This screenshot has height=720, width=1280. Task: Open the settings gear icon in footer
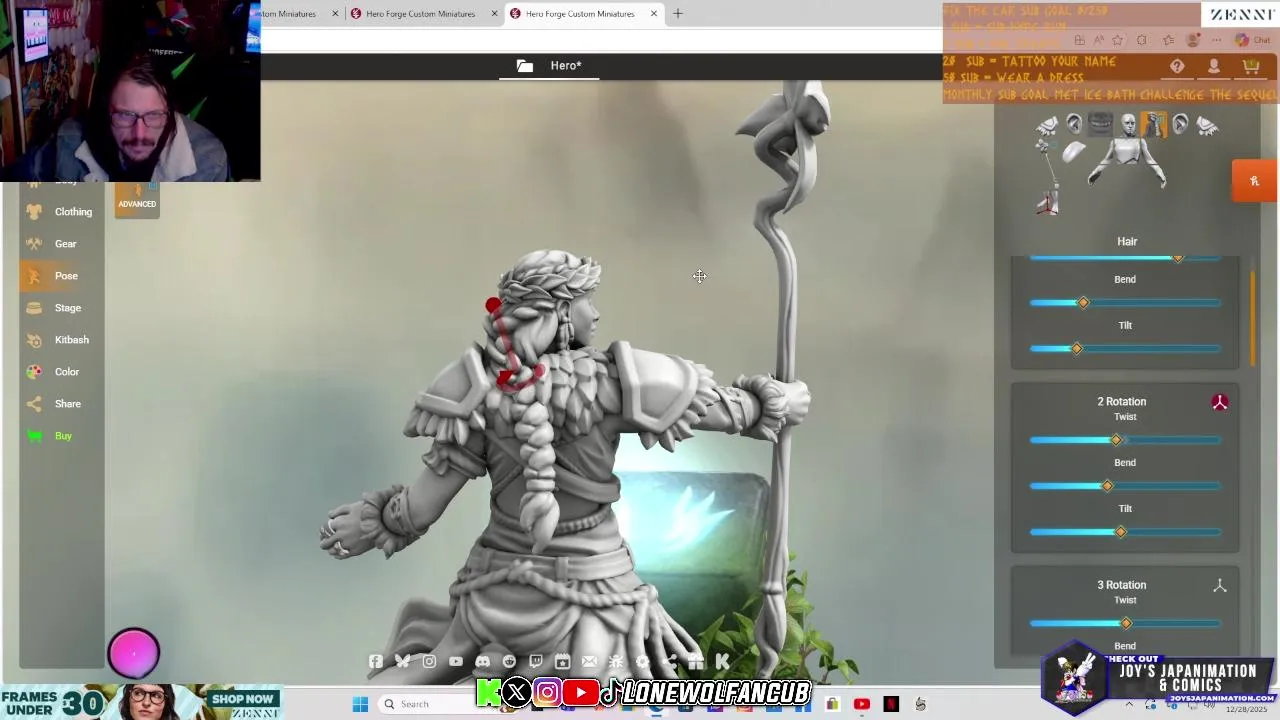coord(643,661)
